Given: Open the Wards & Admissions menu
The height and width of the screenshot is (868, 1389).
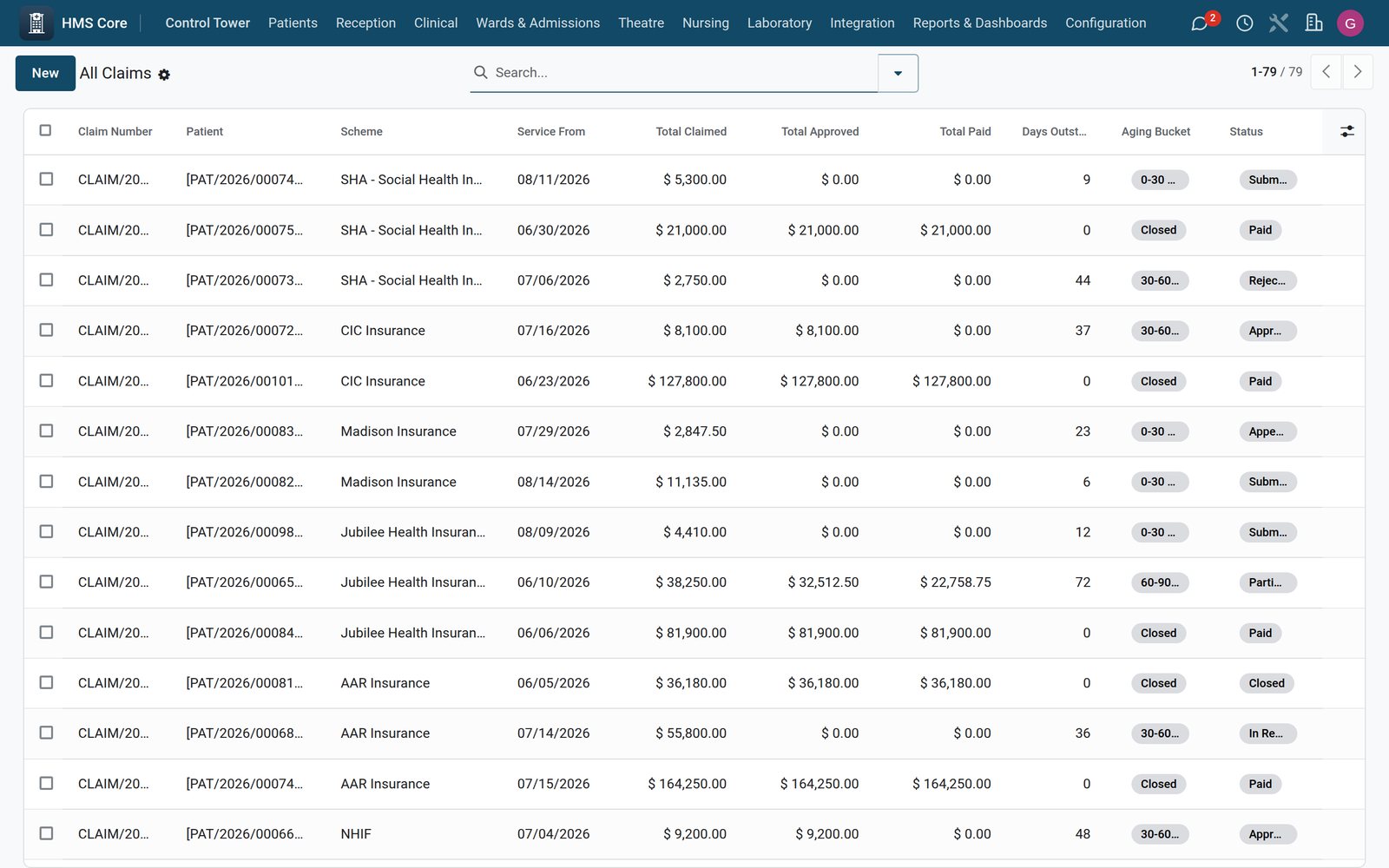Looking at the screenshot, I should (x=537, y=23).
